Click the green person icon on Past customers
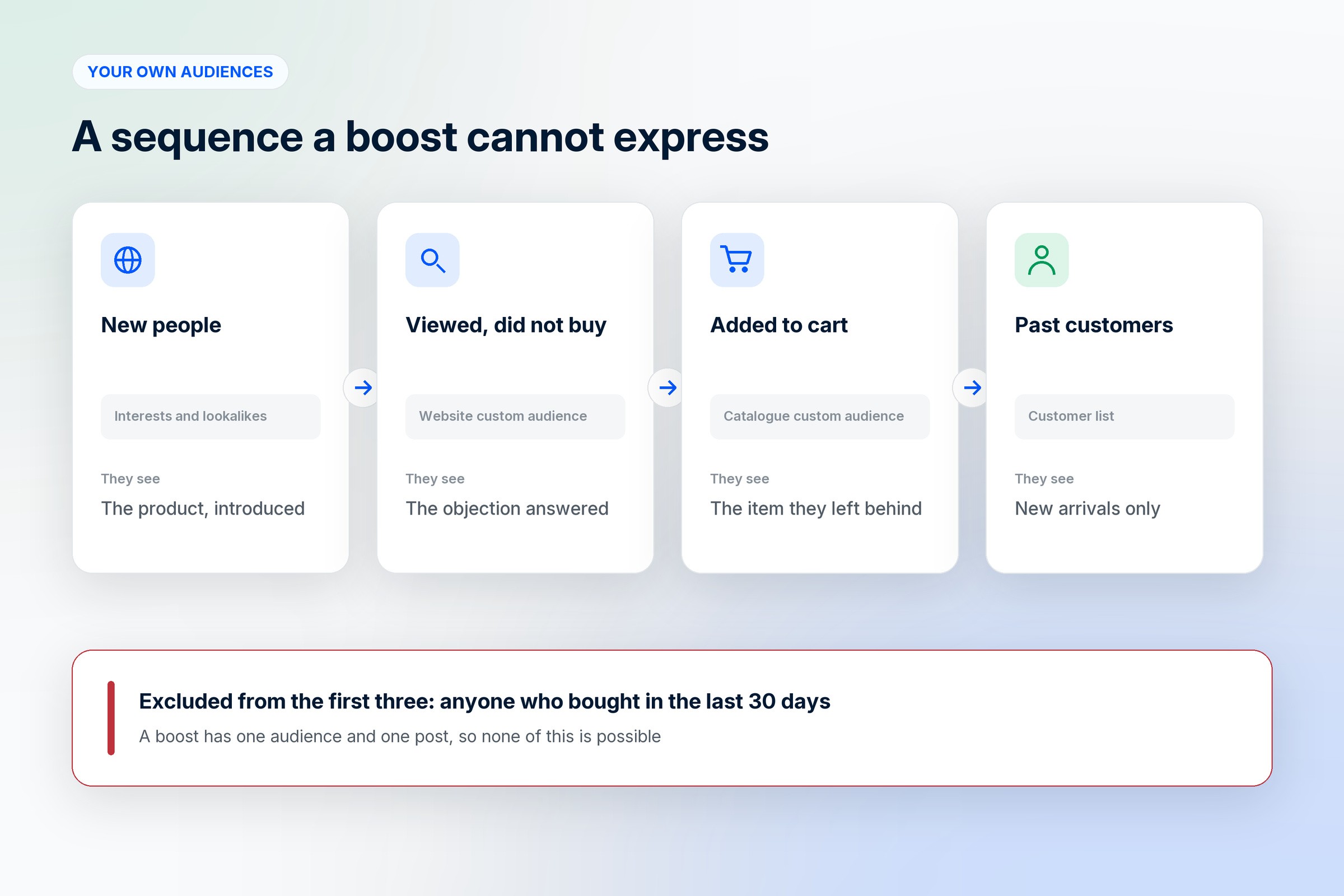Viewport: 1344px width, 896px height. click(x=1042, y=260)
